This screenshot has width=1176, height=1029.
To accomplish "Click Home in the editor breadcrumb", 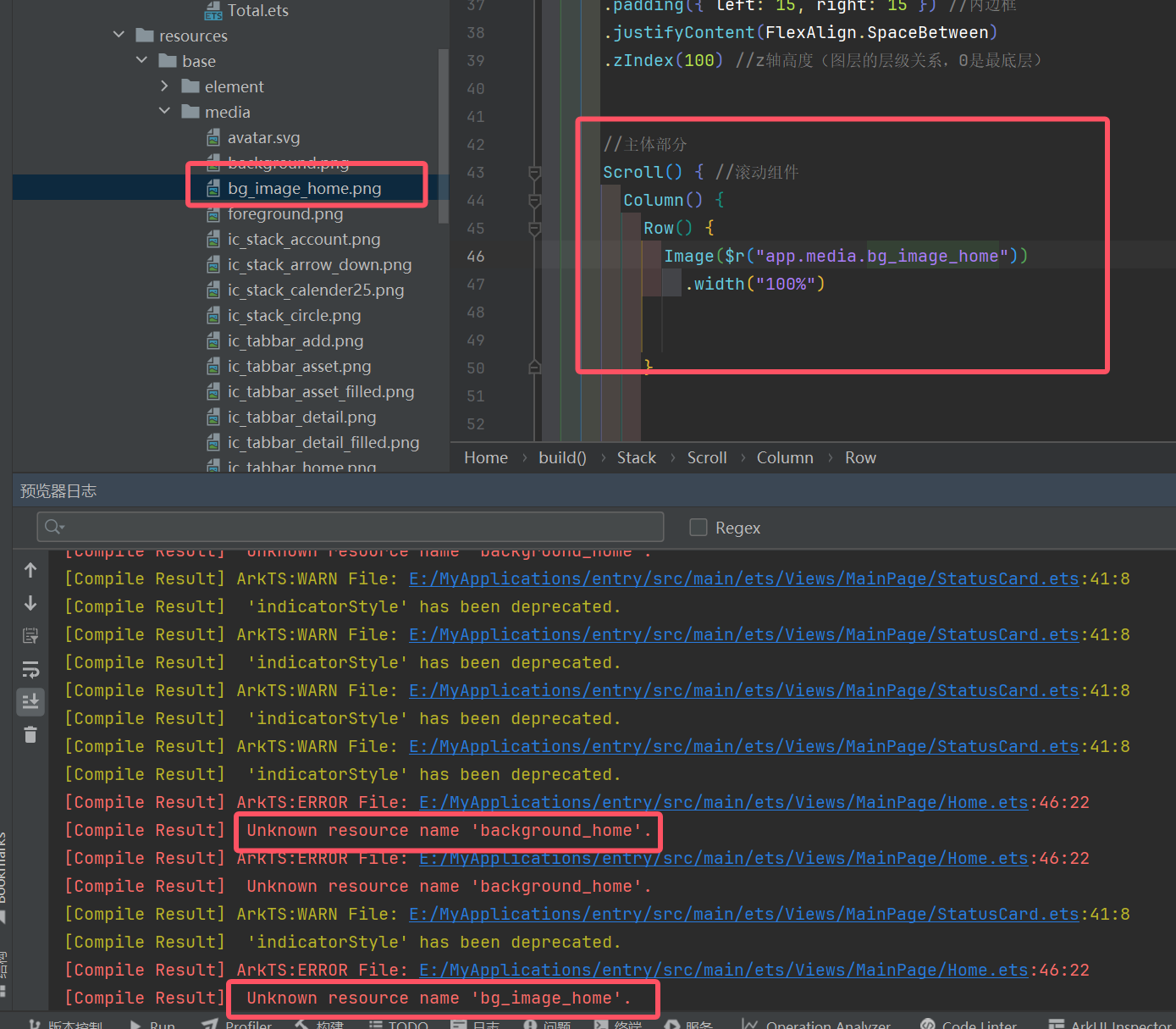I will coord(486,457).
